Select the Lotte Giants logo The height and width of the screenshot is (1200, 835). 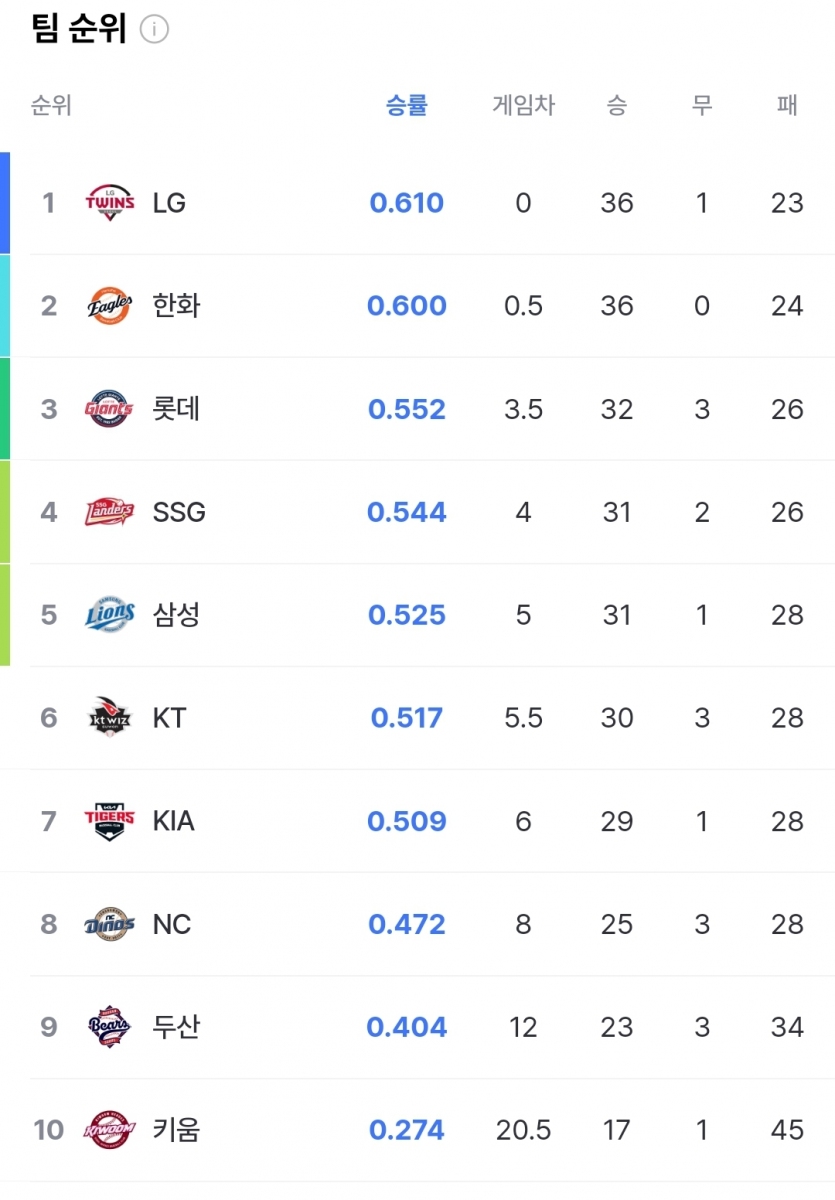(x=109, y=409)
